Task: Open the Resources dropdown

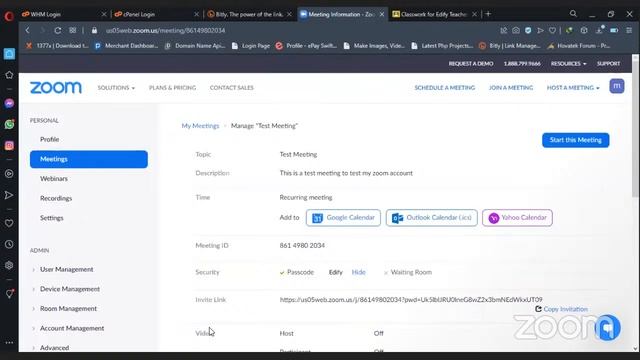Action: (x=568, y=64)
